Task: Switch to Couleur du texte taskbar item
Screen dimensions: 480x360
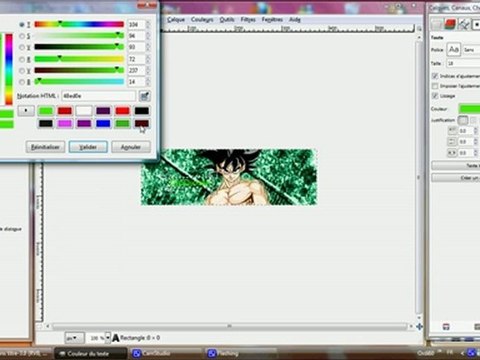Action: point(91,354)
